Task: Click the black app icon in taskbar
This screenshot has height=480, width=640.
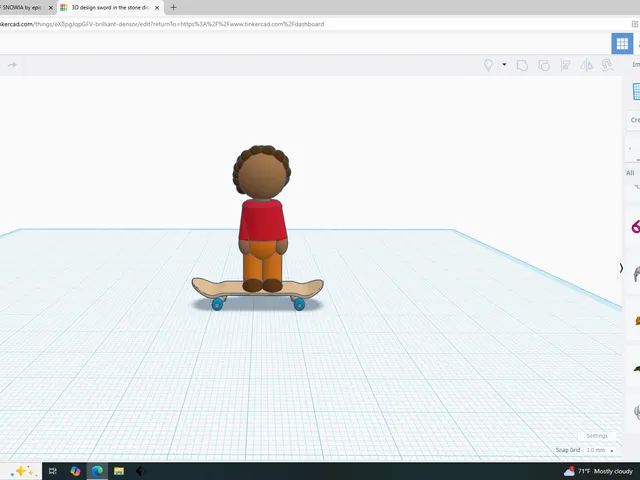Action: [x=140, y=471]
